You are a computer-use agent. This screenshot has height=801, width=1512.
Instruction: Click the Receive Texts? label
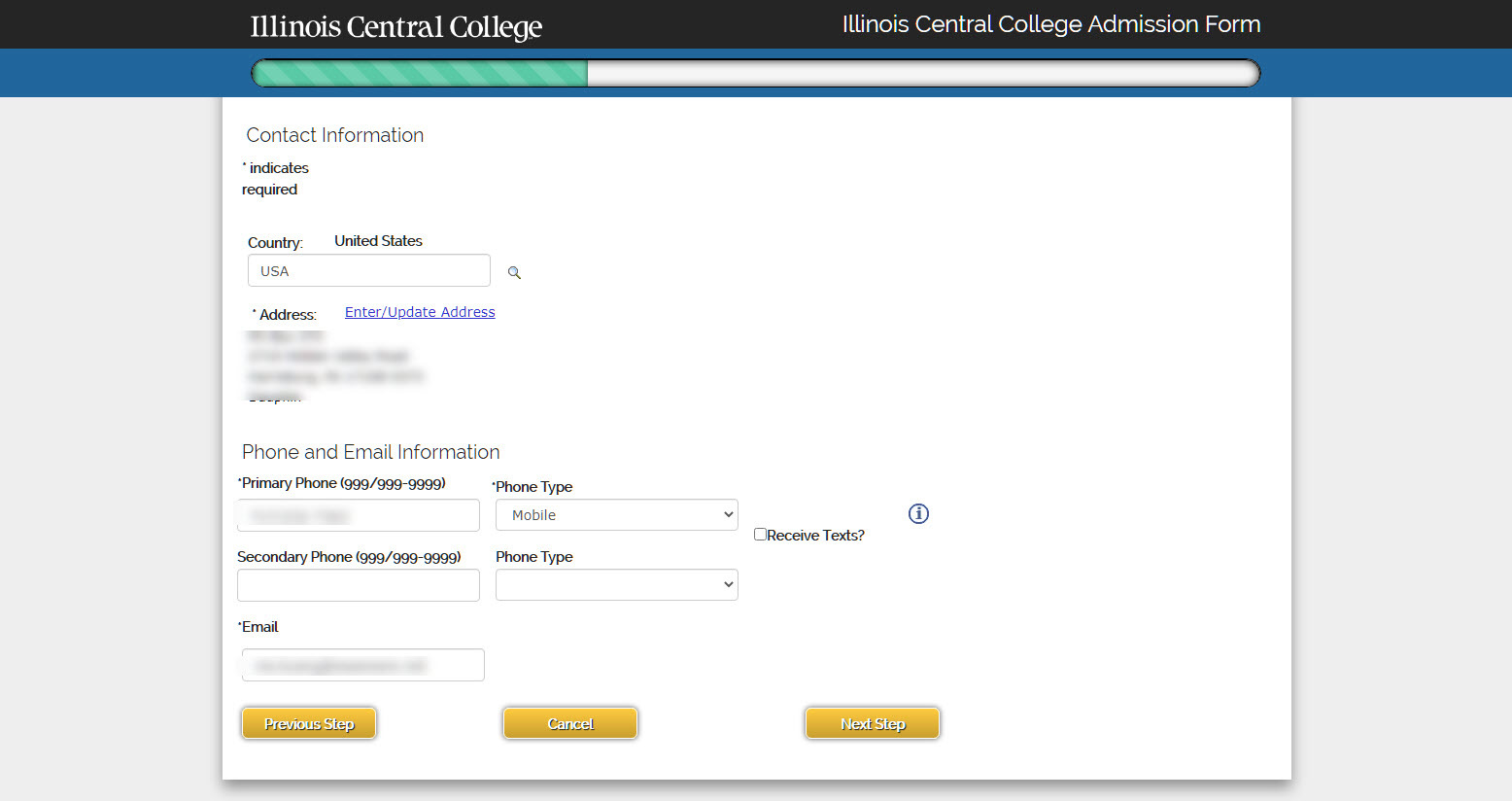coord(815,536)
